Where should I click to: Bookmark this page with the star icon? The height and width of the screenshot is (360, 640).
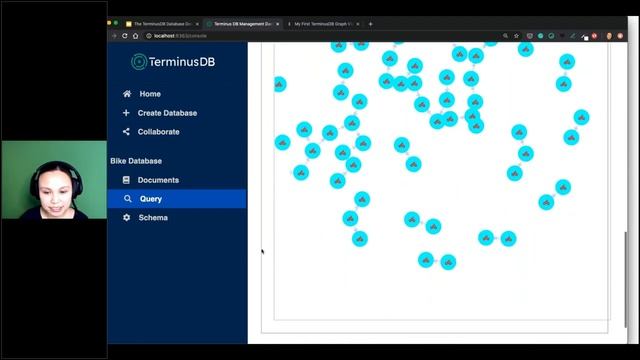[x=516, y=36]
